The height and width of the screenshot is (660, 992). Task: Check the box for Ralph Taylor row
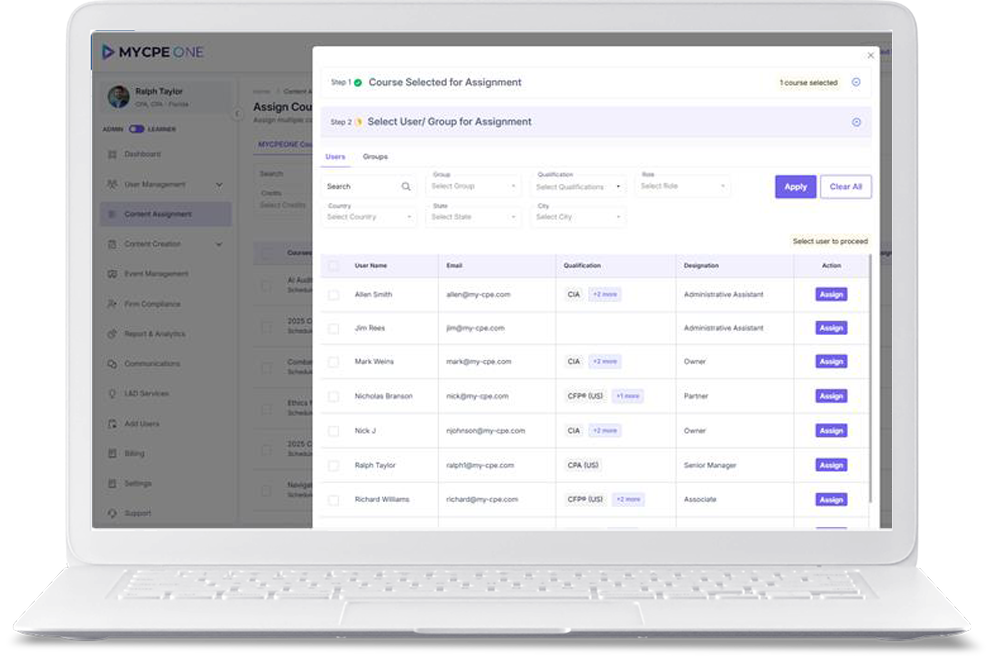pyautogui.click(x=333, y=466)
